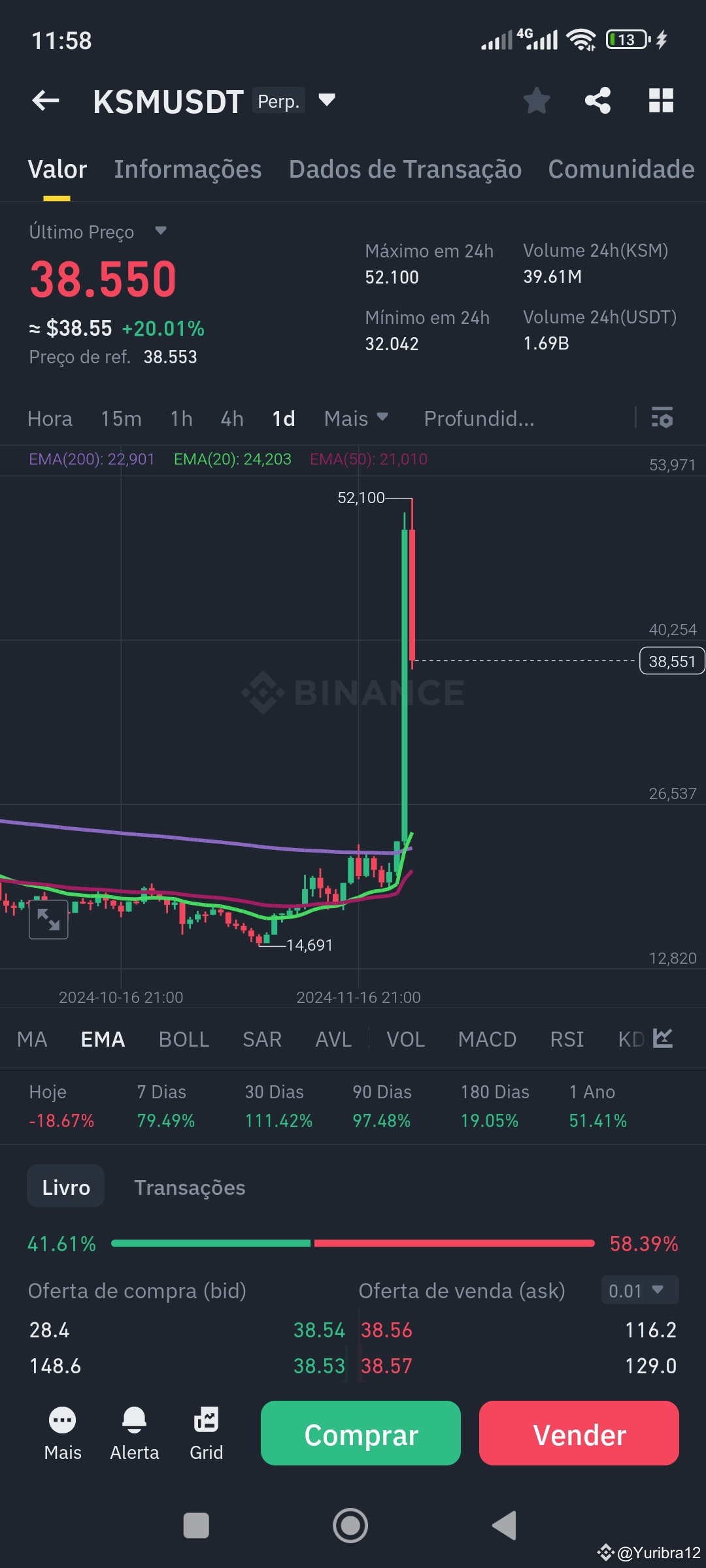Tap the EMA(200) legend value
The image size is (706, 1568).
click(x=92, y=459)
